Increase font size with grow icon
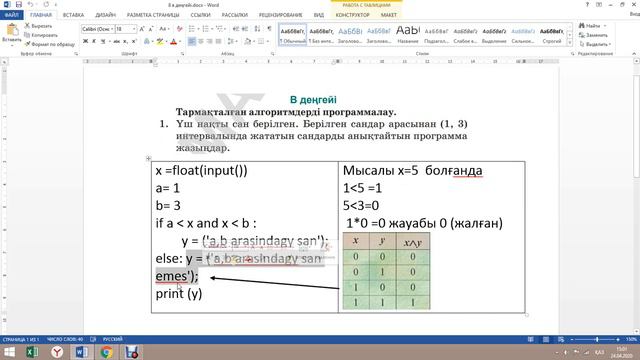The height and width of the screenshot is (360, 640). [x=142, y=29]
